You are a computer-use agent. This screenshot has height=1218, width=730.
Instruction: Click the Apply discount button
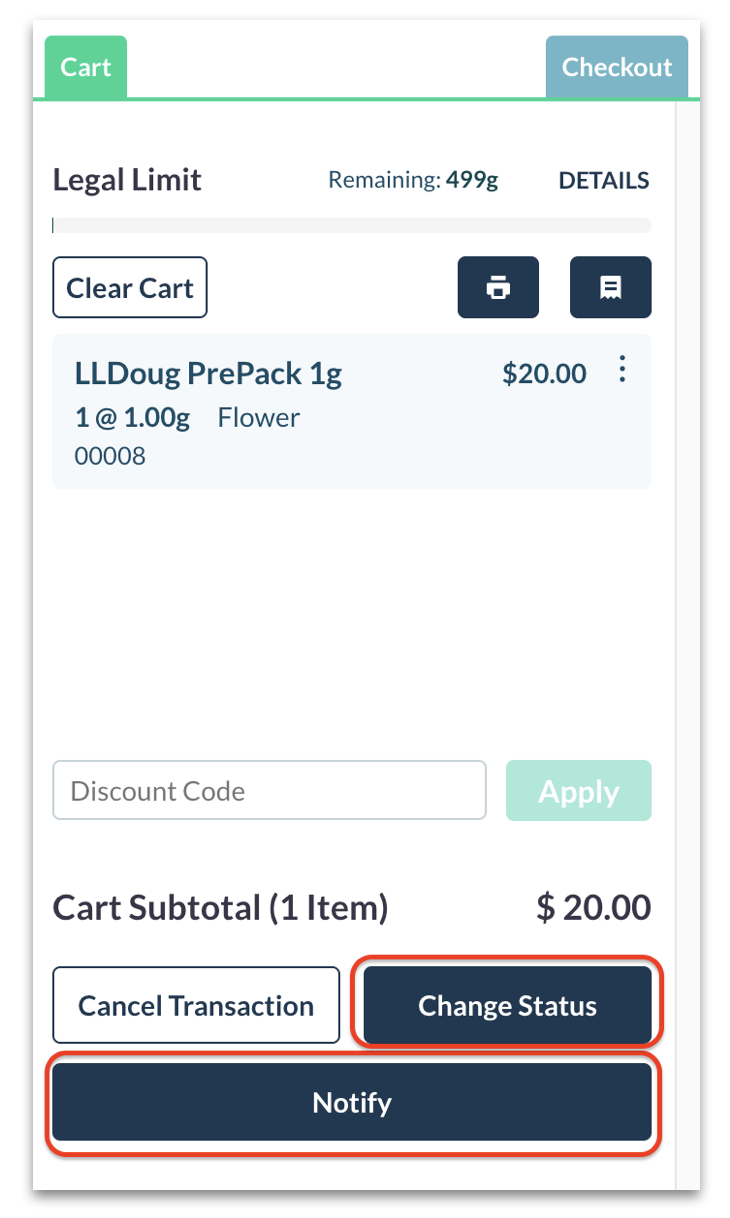pyautogui.click(x=579, y=791)
